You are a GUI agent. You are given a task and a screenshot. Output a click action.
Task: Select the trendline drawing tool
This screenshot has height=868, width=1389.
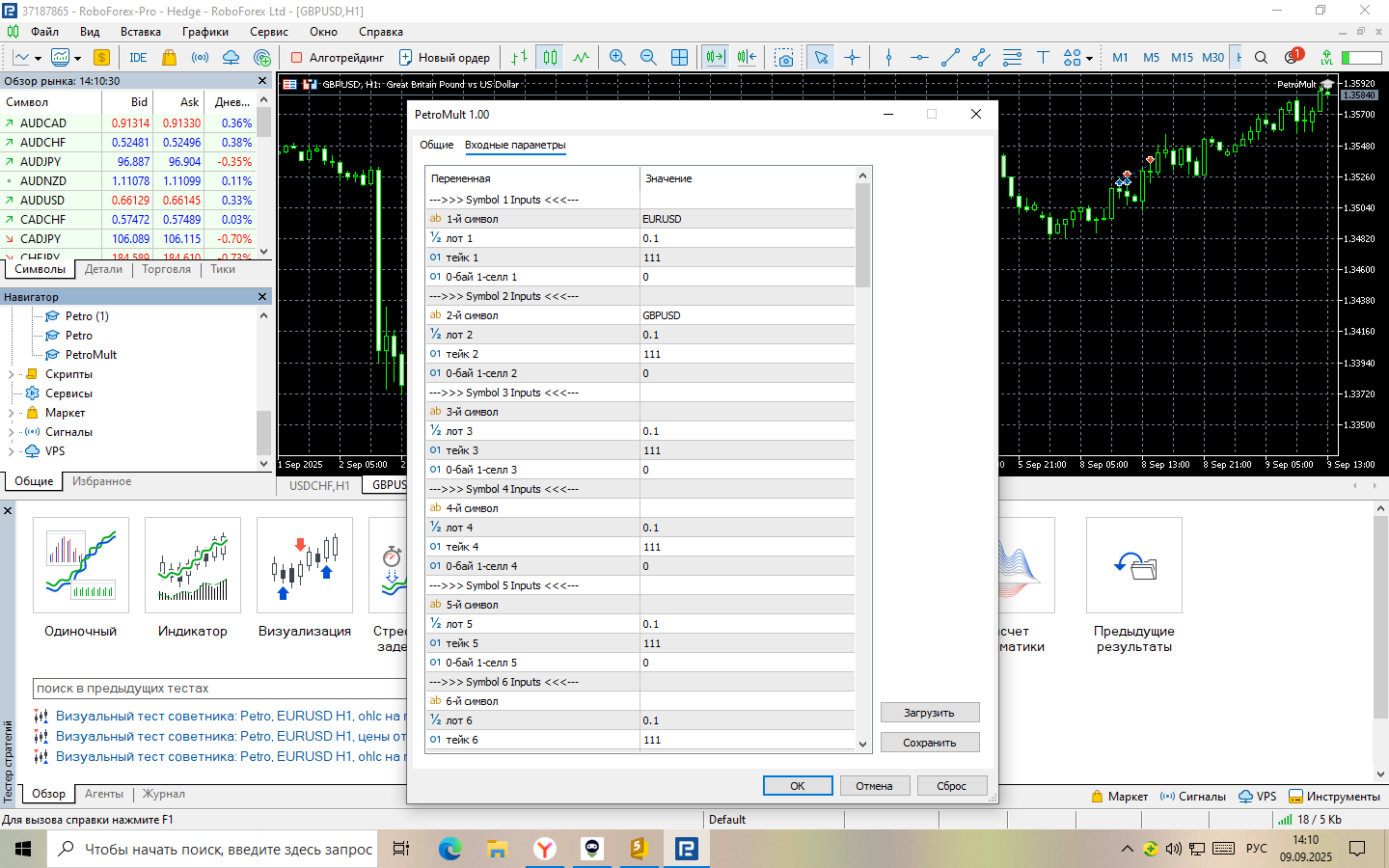tap(950, 58)
